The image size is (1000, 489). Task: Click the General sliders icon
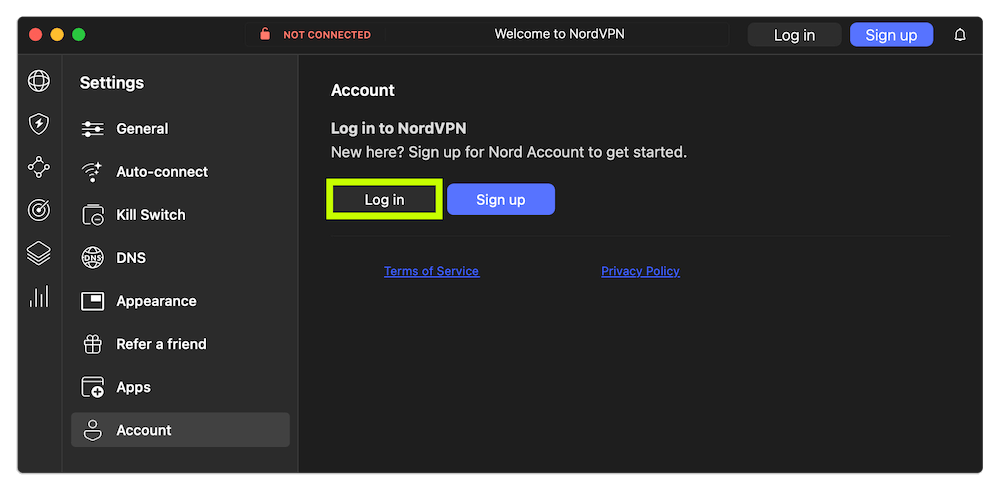click(x=92, y=129)
